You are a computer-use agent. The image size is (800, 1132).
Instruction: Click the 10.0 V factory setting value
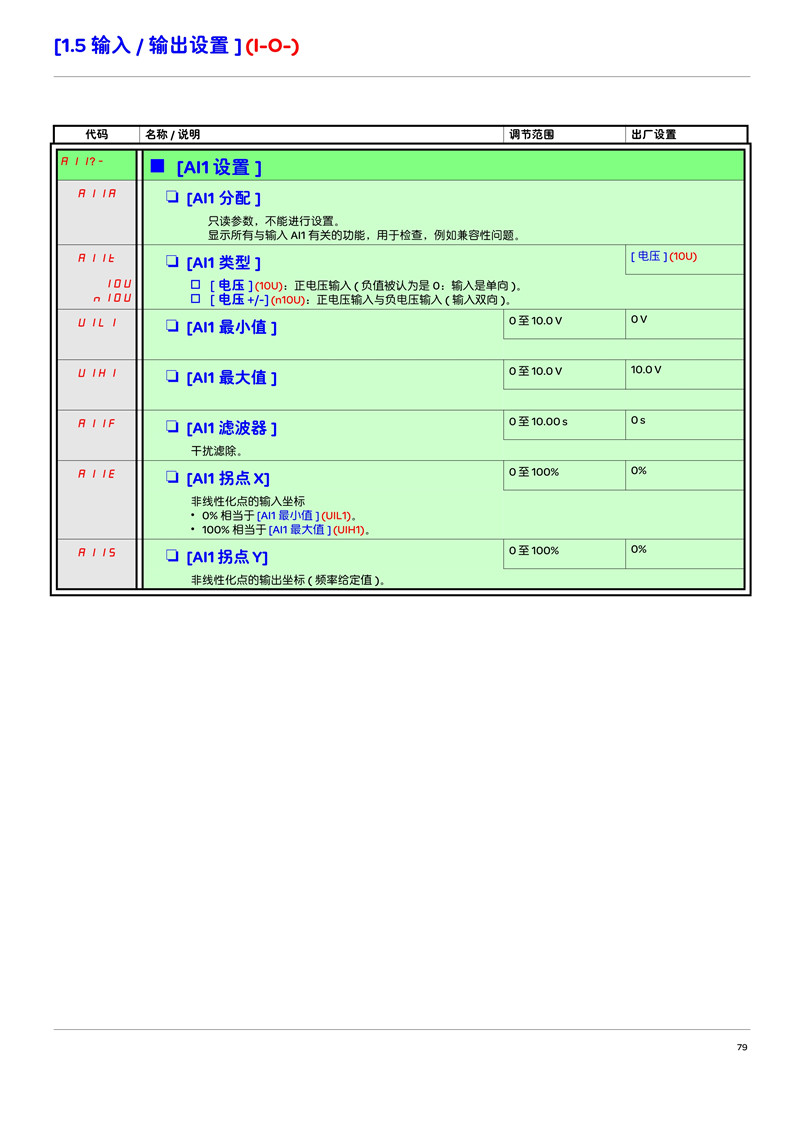[646, 370]
